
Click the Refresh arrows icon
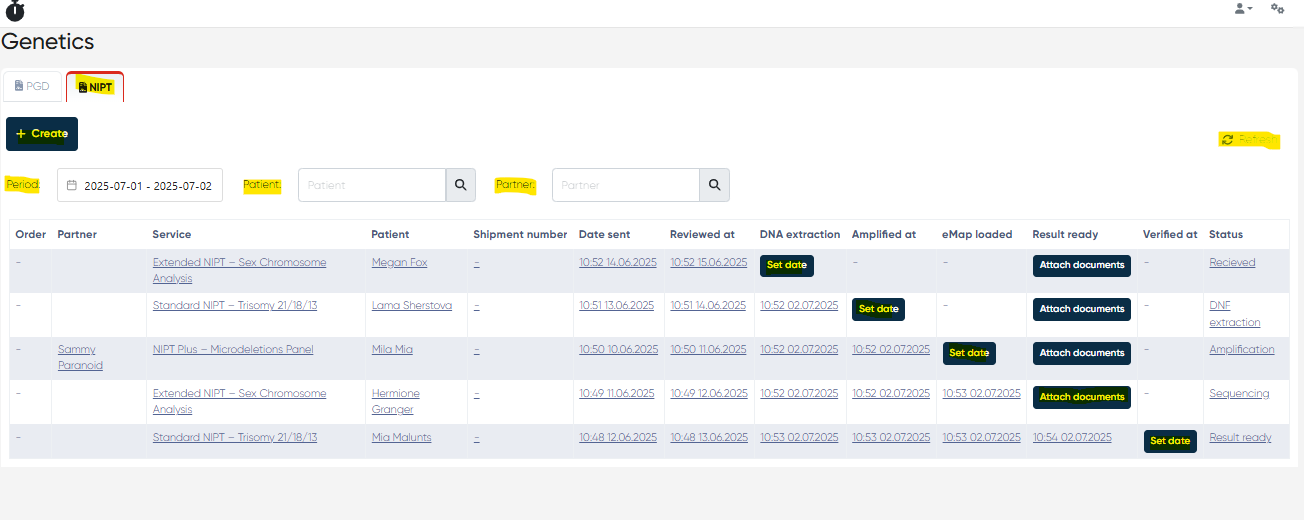click(1227, 140)
